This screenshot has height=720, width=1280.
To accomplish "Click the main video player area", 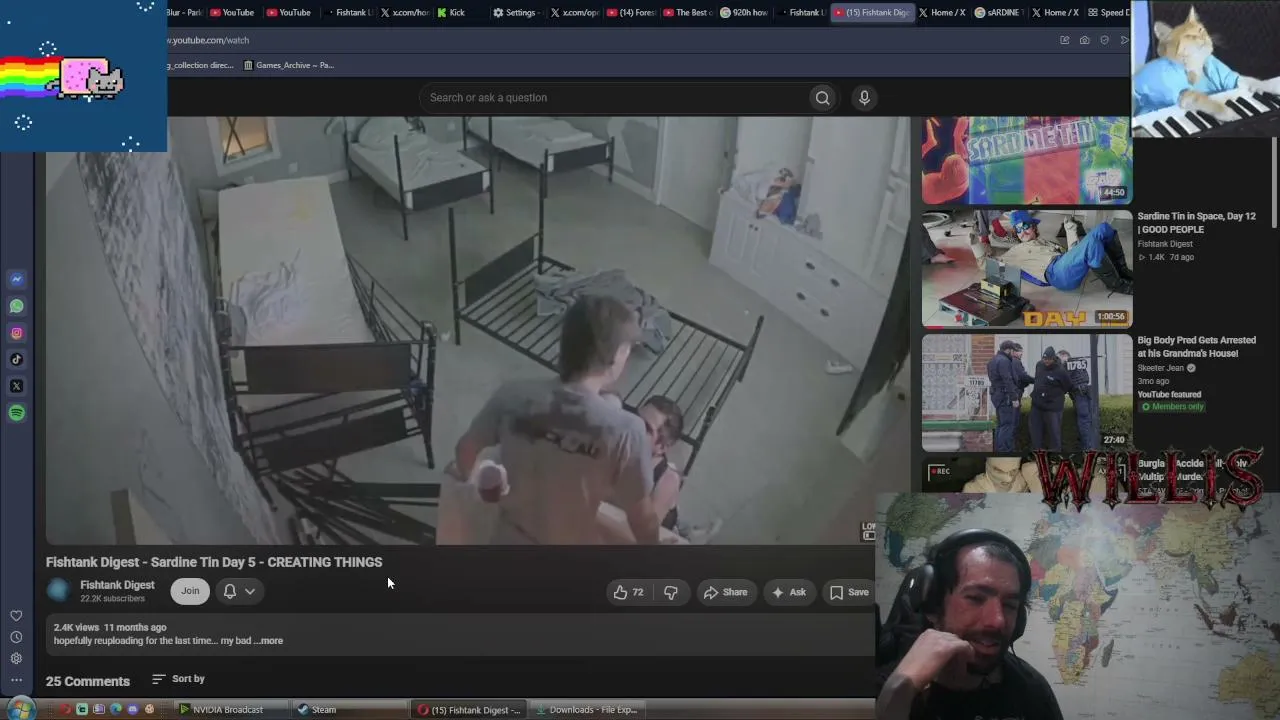I will click(x=478, y=330).
